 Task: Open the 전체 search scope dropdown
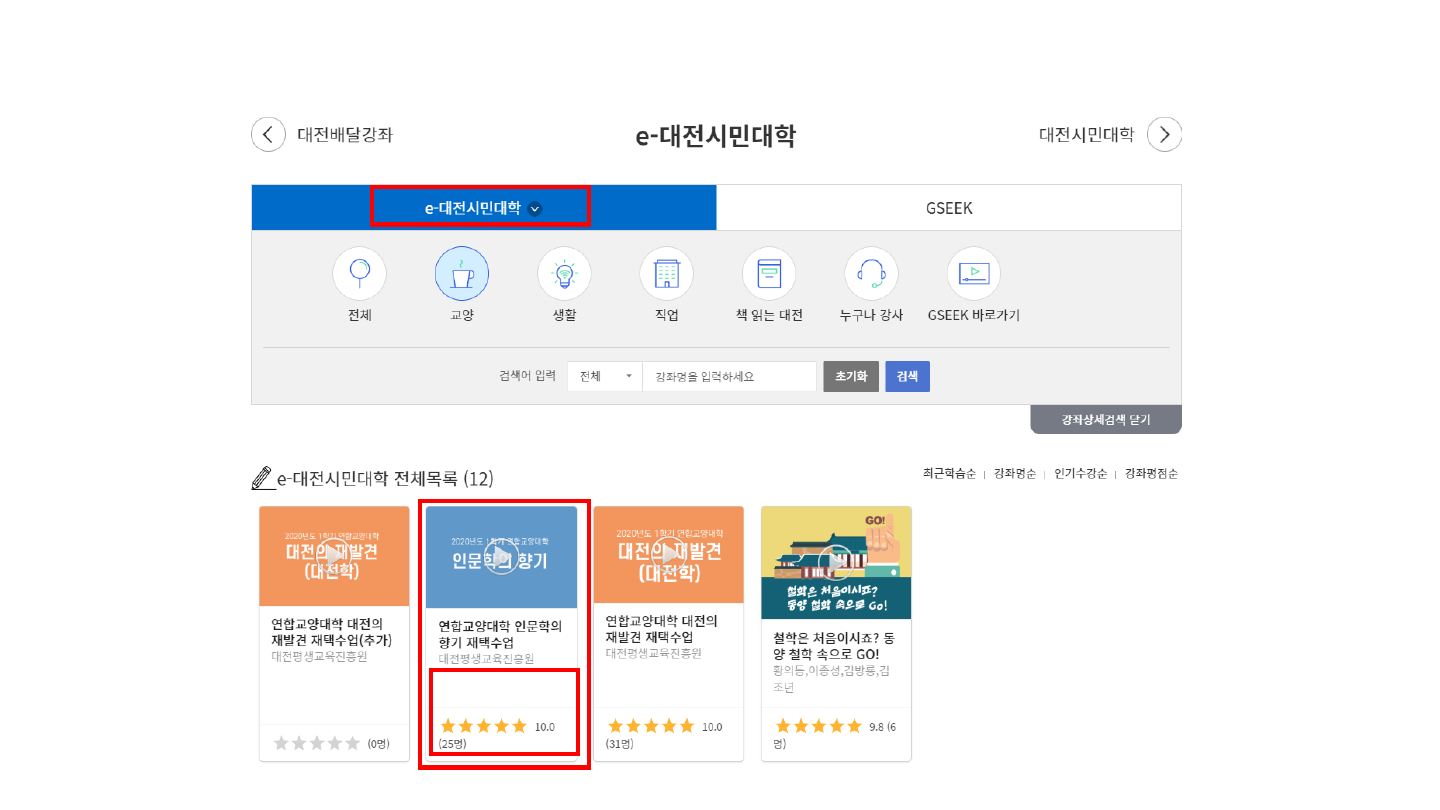tap(604, 377)
